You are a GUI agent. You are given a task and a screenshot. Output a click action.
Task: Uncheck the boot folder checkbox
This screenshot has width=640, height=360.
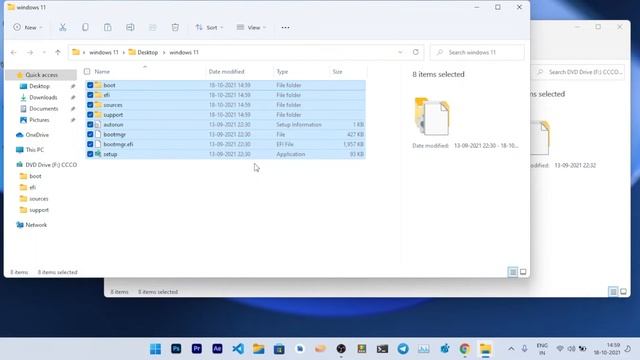tap(90, 85)
